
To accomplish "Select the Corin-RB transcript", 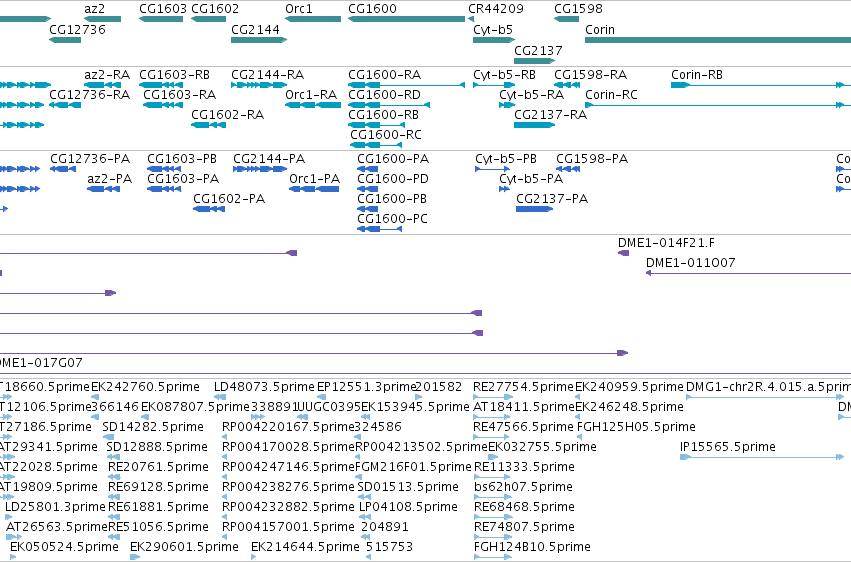I will pos(761,85).
